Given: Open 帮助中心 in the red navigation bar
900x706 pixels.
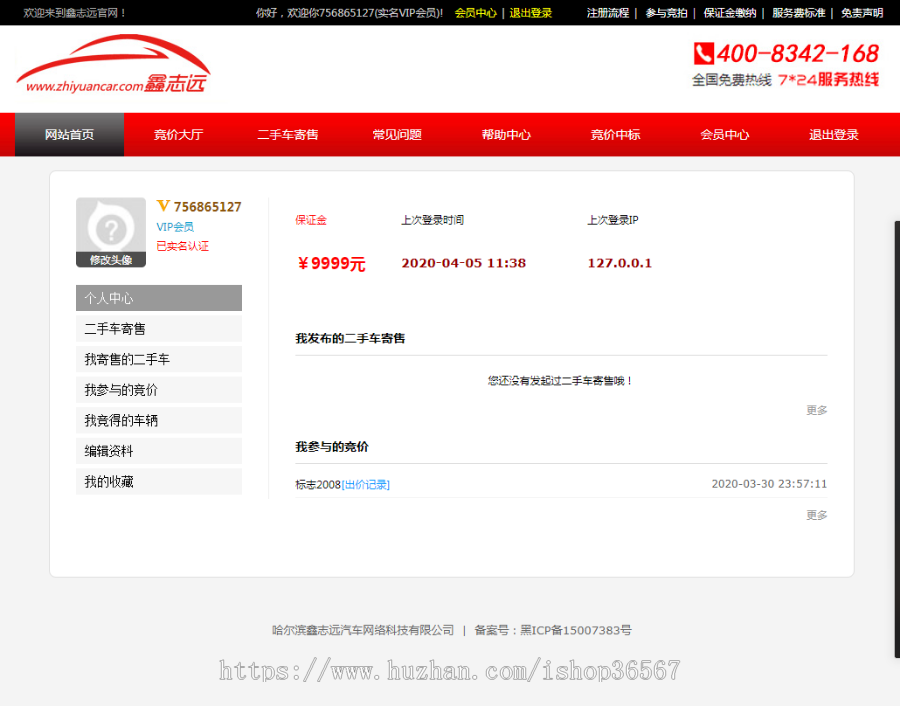Looking at the screenshot, I should pos(506,134).
